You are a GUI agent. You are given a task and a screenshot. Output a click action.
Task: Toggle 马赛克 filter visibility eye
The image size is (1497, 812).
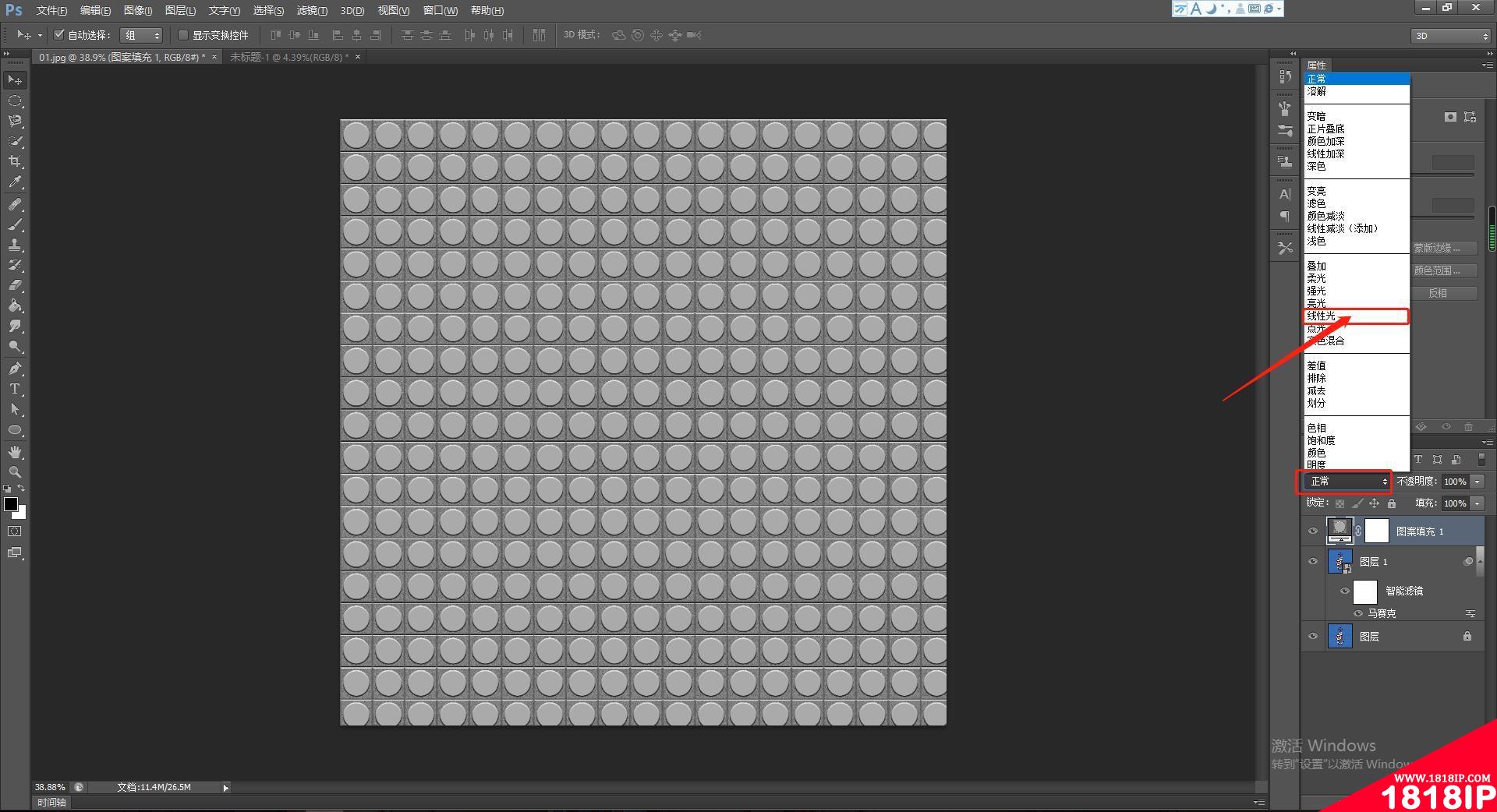click(1358, 613)
